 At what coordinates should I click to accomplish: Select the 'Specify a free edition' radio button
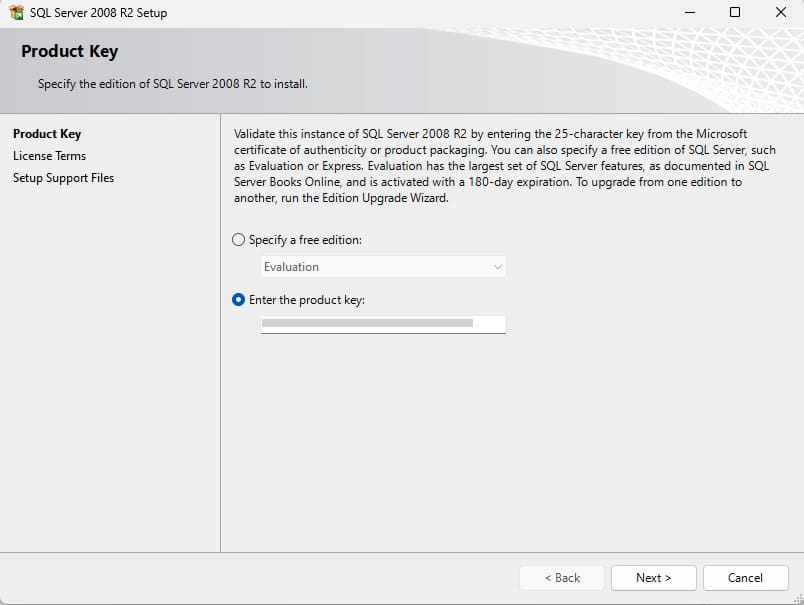[x=238, y=240]
